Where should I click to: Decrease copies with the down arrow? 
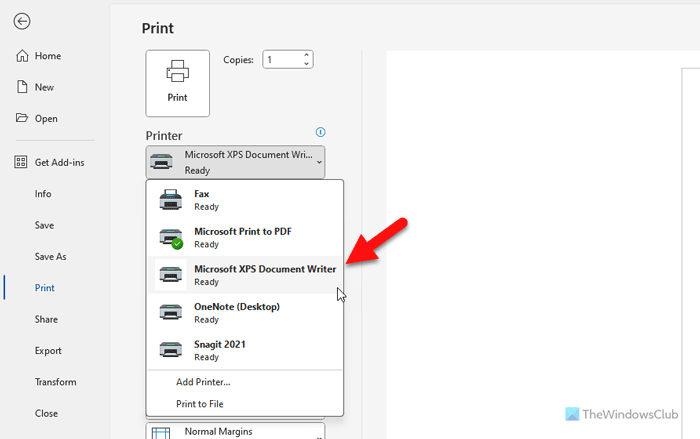[306, 64]
